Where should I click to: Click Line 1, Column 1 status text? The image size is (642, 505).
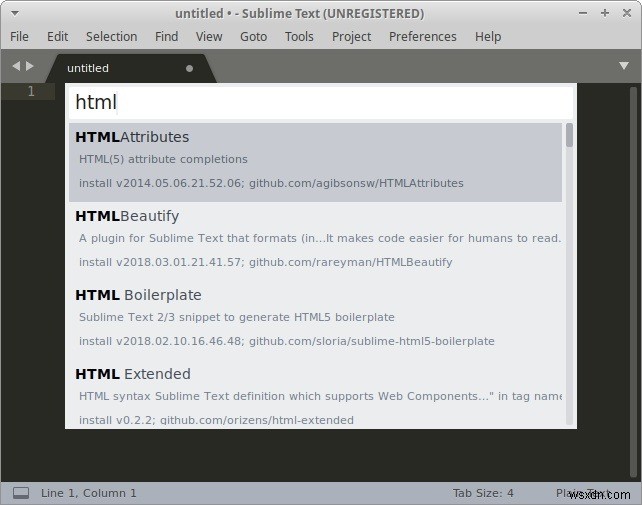click(88, 493)
